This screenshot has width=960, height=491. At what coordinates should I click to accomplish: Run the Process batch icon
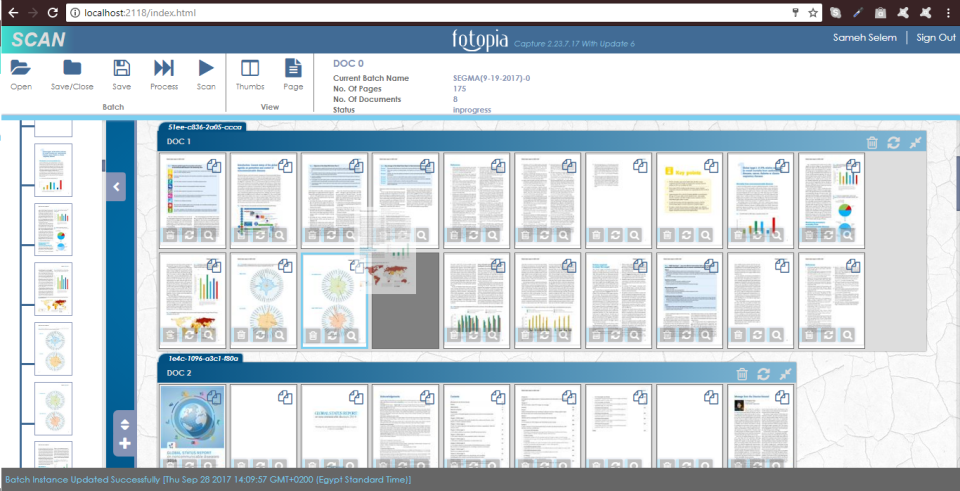pos(164,67)
